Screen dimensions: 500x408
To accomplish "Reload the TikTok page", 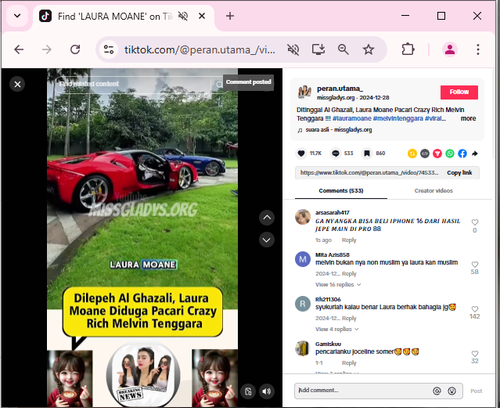I will (x=75, y=50).
